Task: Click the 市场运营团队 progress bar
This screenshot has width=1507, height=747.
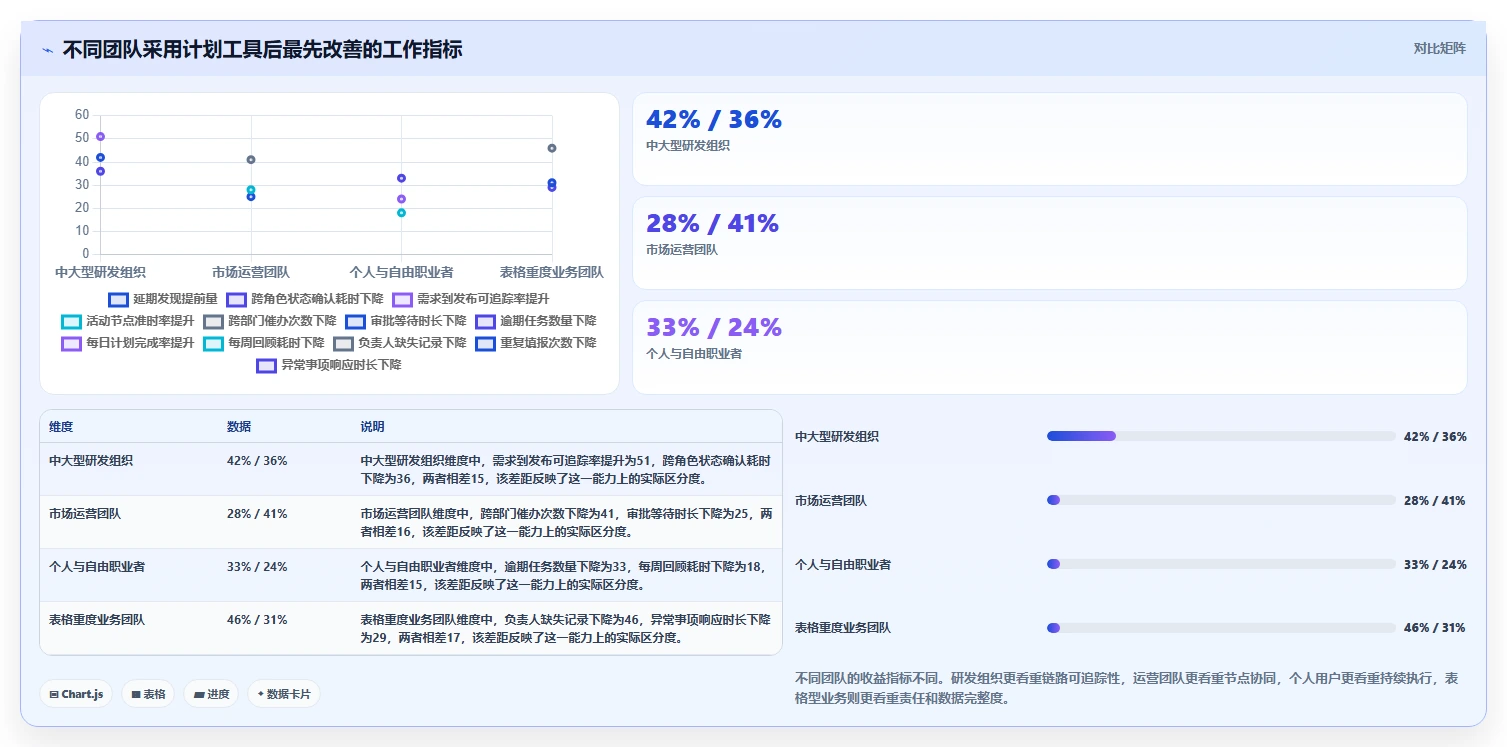Action: point(1221,500)
